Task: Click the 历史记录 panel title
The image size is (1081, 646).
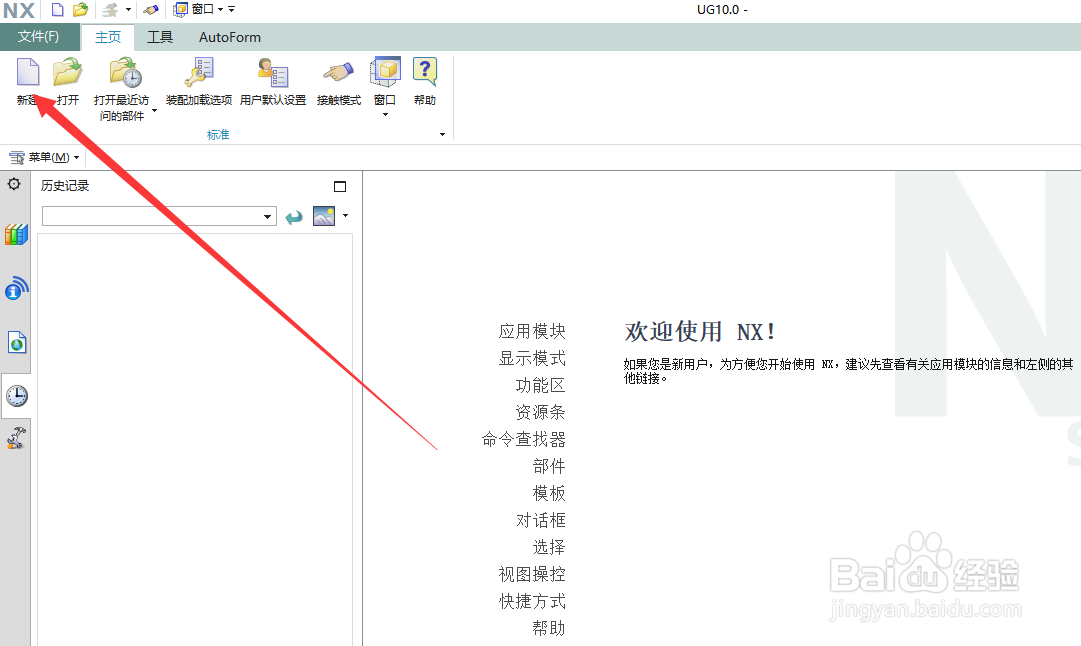Action: point(65,185)
